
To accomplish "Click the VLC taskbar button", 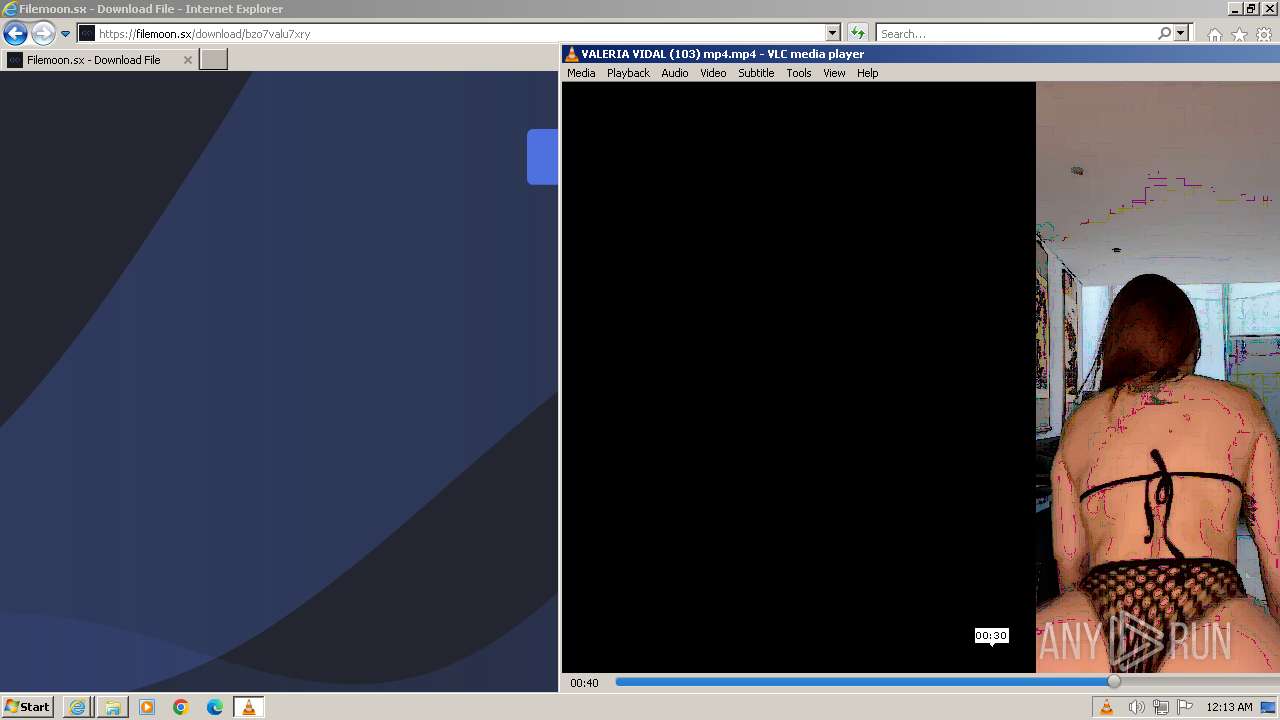I will [x=248, y=707].
